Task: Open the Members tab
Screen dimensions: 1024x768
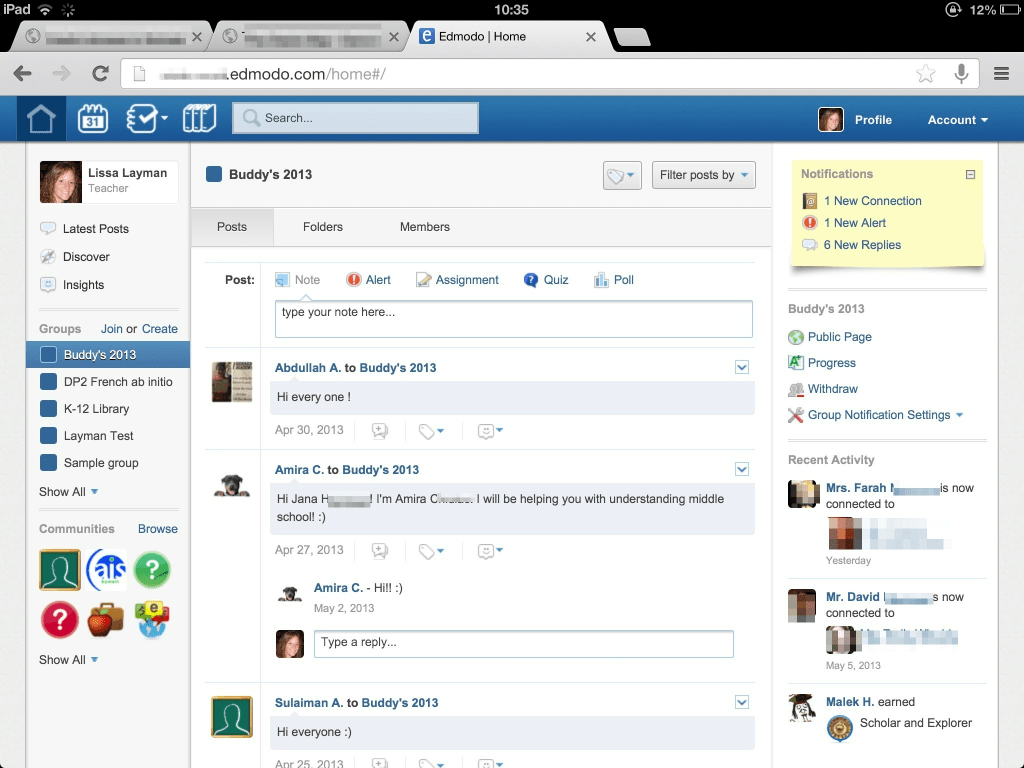Action: (x=423, y=227)
